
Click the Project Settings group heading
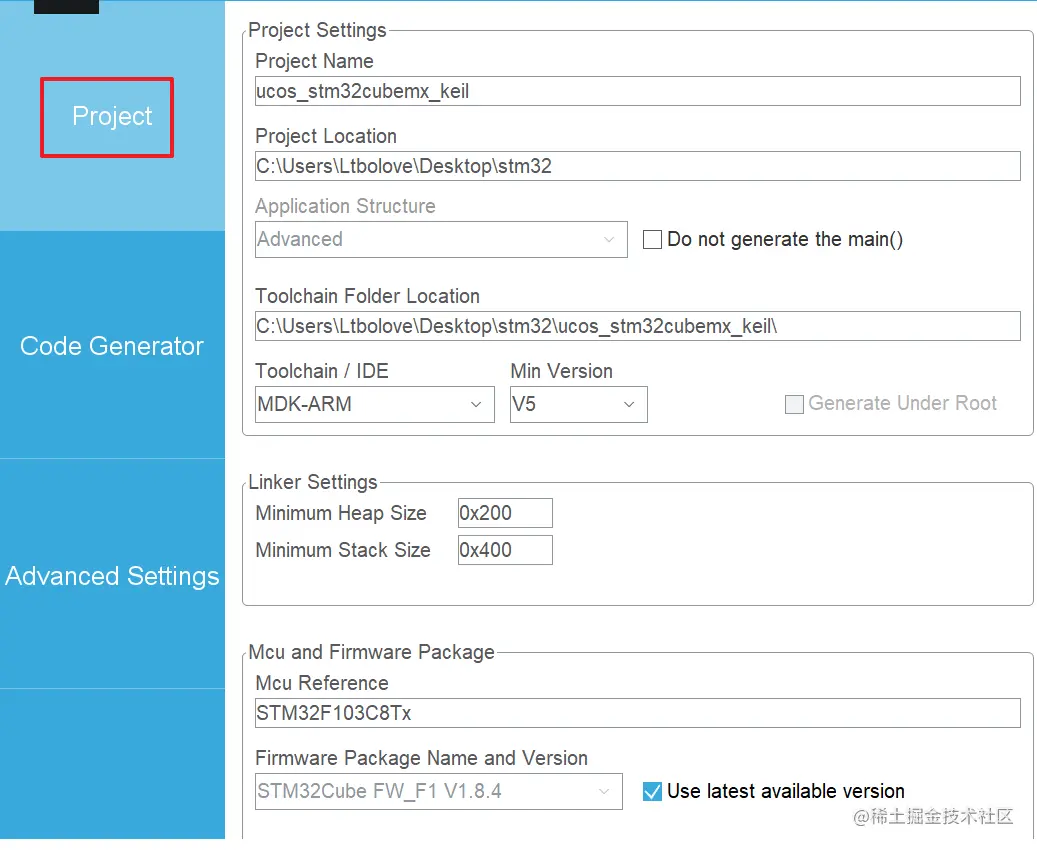point(317,30)
